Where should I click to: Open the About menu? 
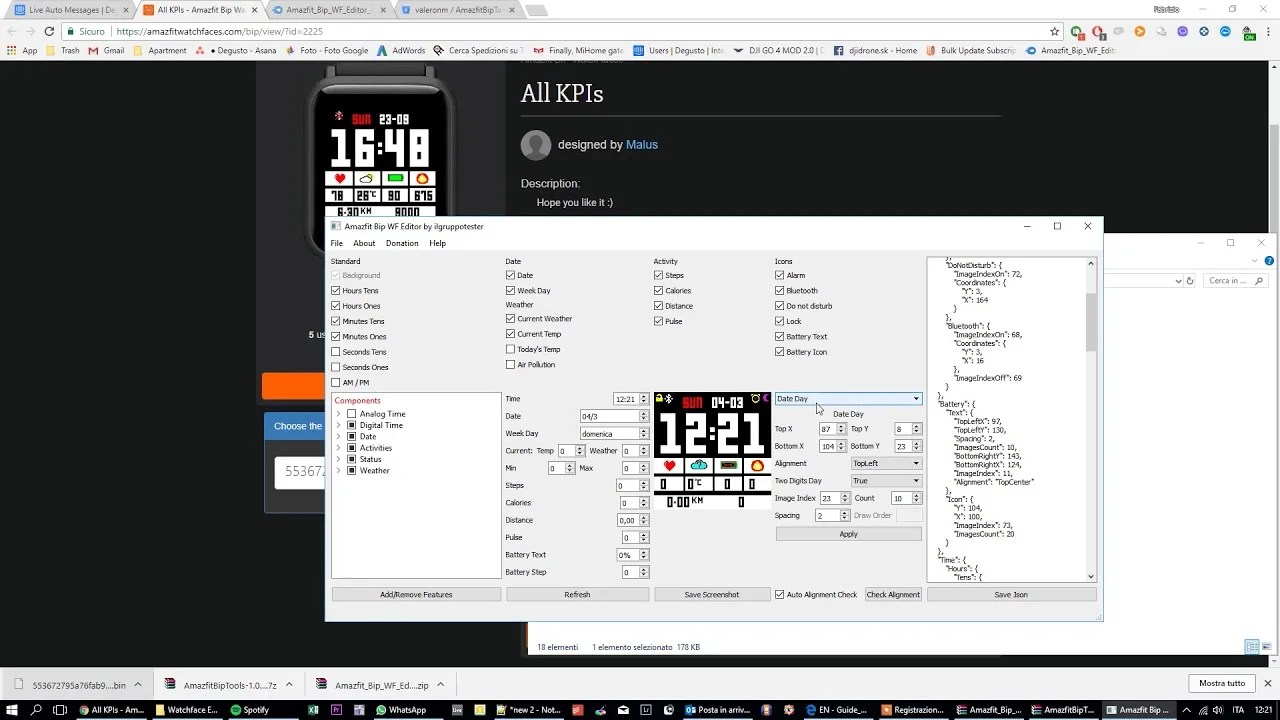click(364, 243)
